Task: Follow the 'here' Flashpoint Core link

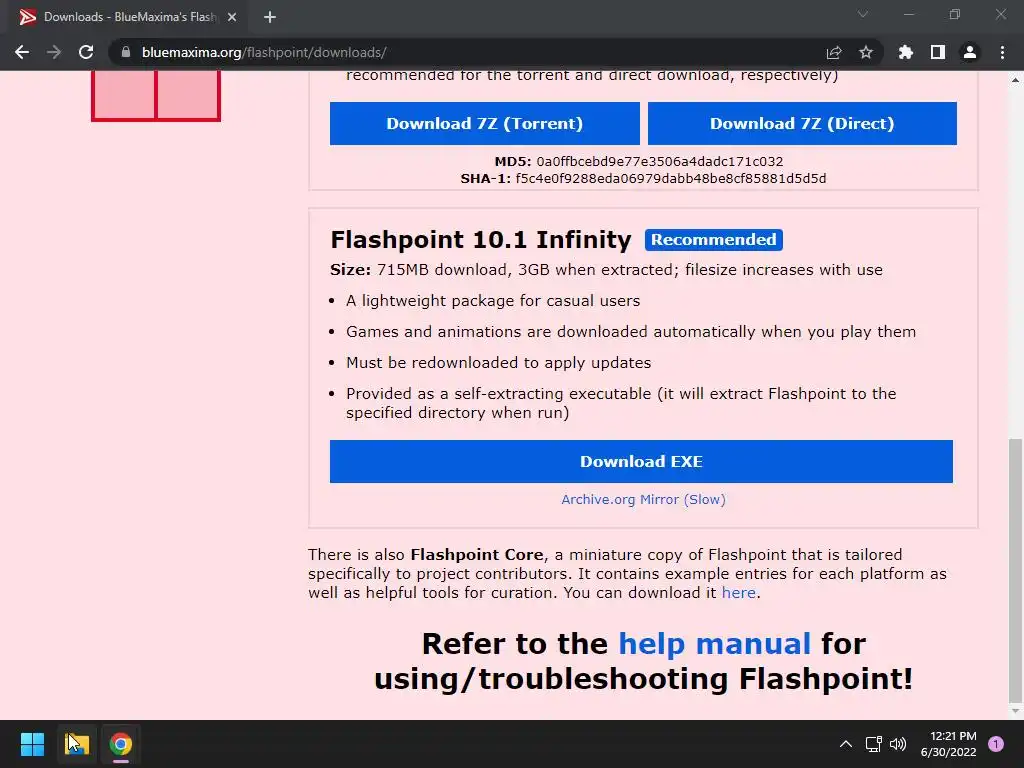Action: [739, 592]
